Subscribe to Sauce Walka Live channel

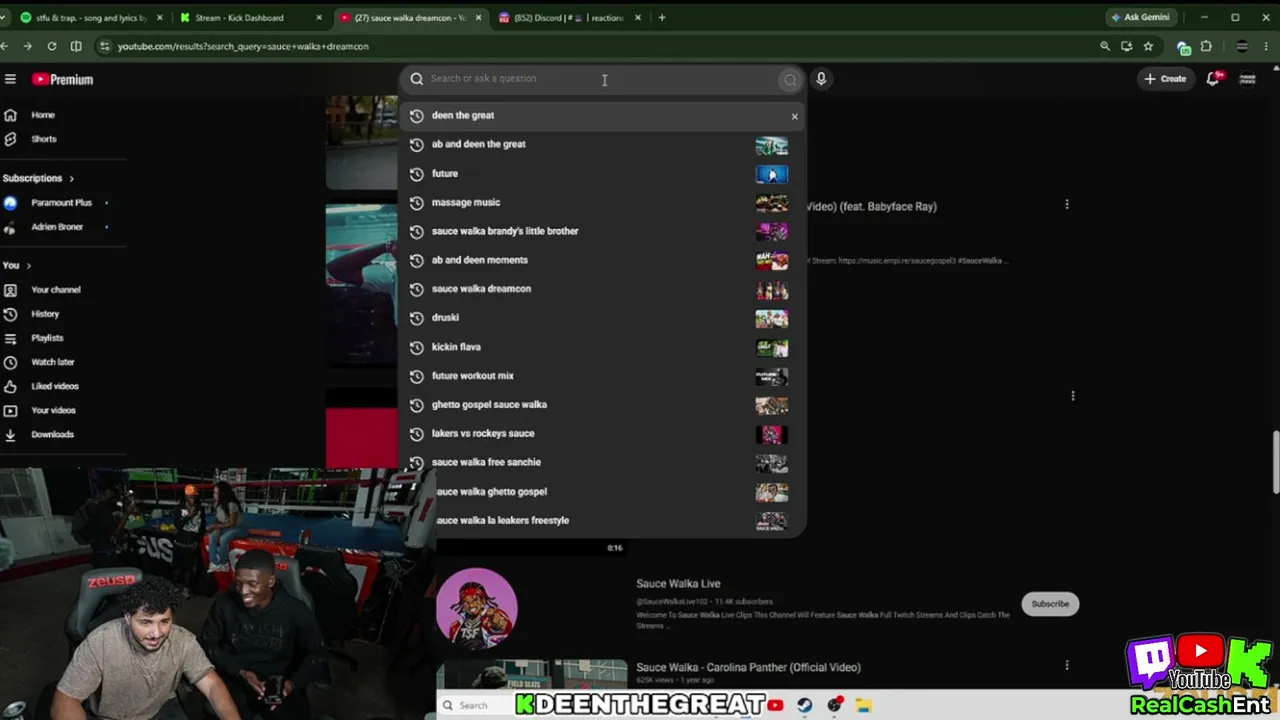(1050, 604)
